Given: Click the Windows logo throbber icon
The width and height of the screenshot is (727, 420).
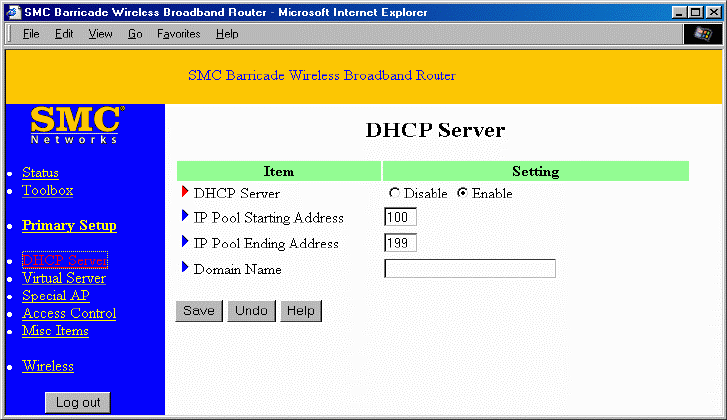Looking at the screenshot, I should (x=702, y=34).
